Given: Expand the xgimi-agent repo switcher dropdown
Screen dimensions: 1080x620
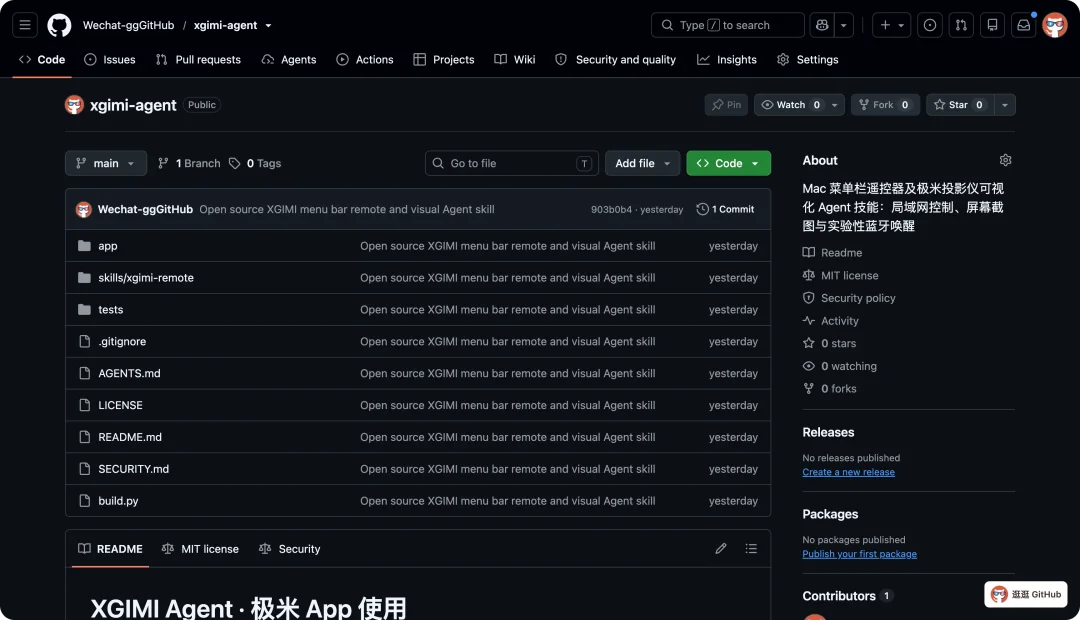Looking at the screenshot, I should [269, 25].
